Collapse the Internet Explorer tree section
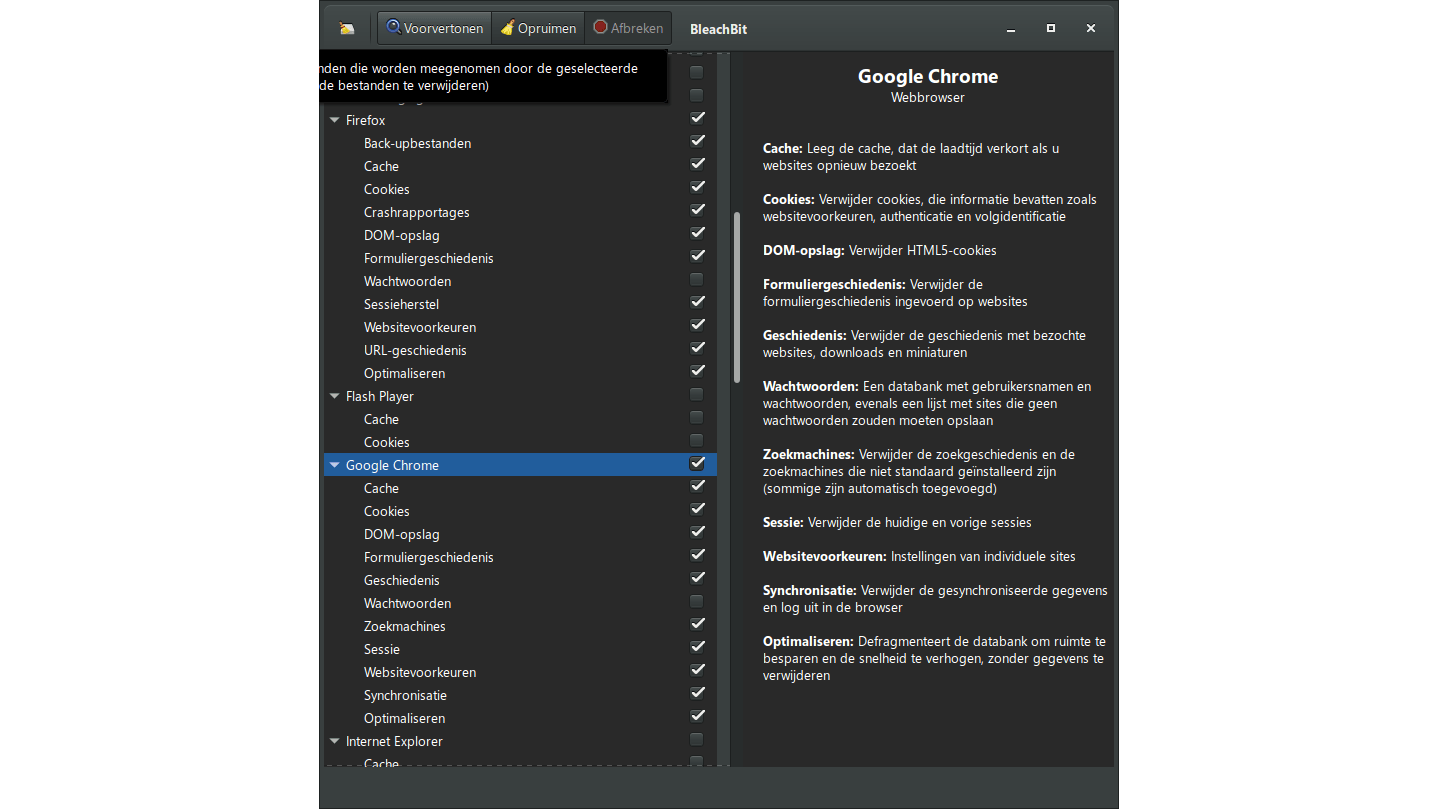 pos(335,741)
